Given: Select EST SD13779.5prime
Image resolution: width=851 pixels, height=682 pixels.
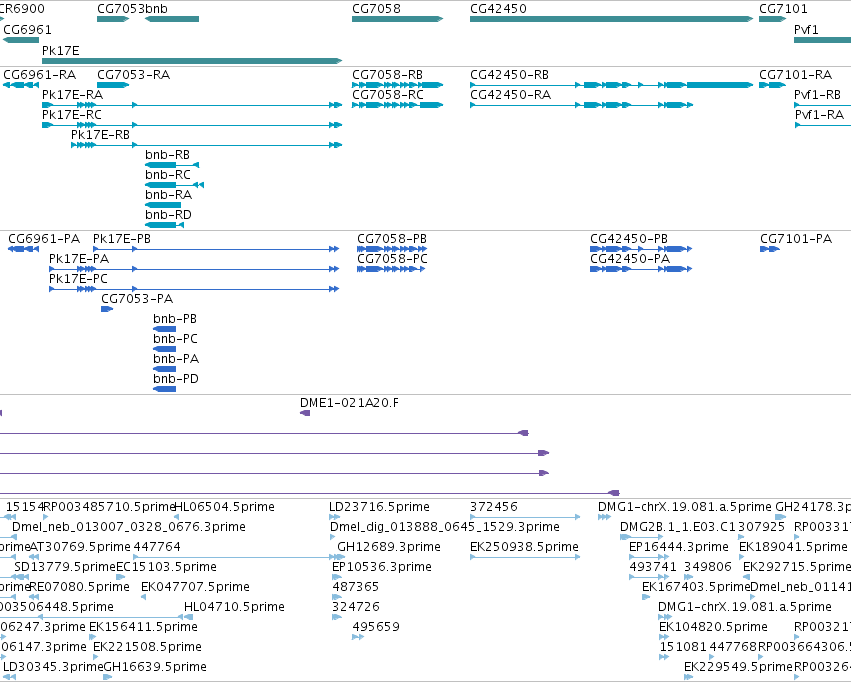Looking at the screenshot, I should [65, 567].
